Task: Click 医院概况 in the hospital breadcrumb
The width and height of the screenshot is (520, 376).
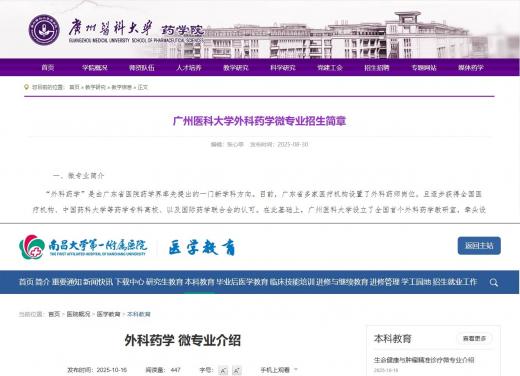Action: (x=78, y=314)
